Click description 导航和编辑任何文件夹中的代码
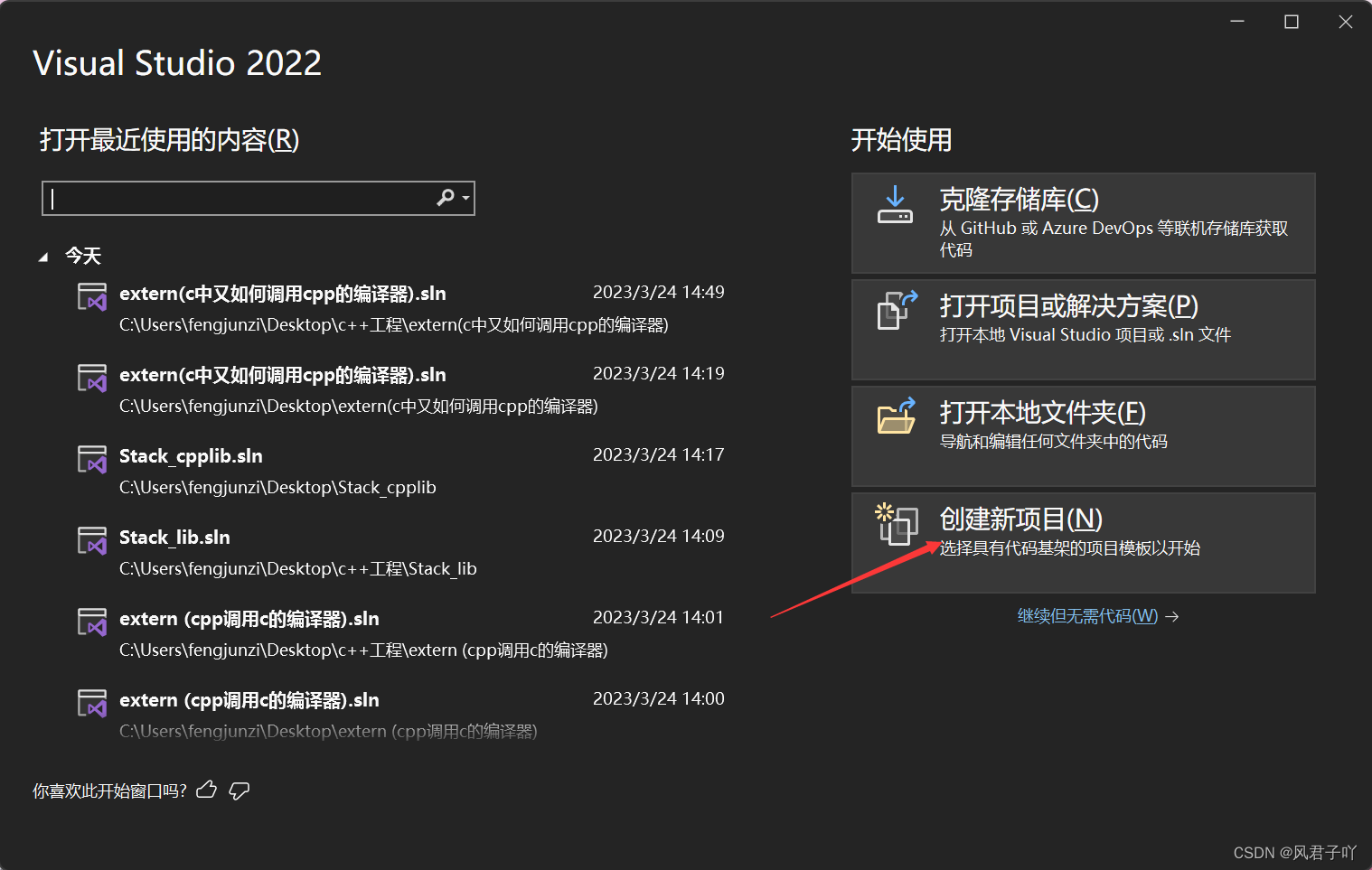Viewport: 1372px width, 870px height. coord(1054,442)
